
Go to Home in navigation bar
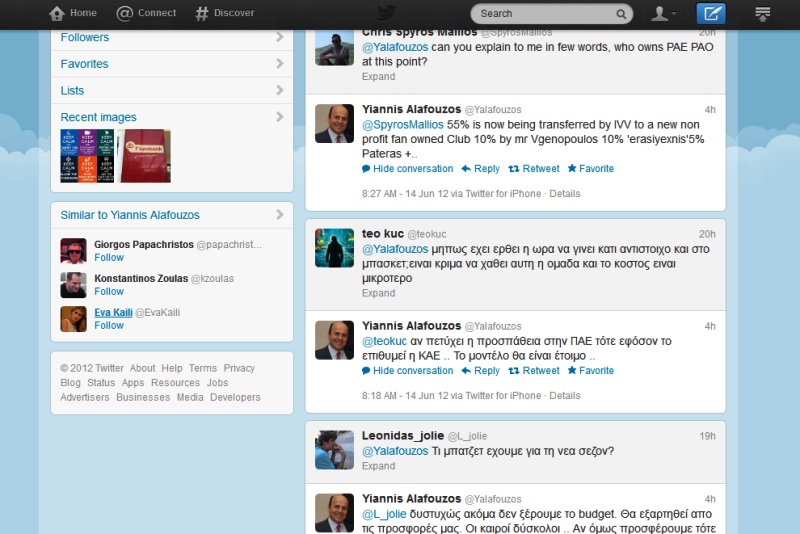73,13
